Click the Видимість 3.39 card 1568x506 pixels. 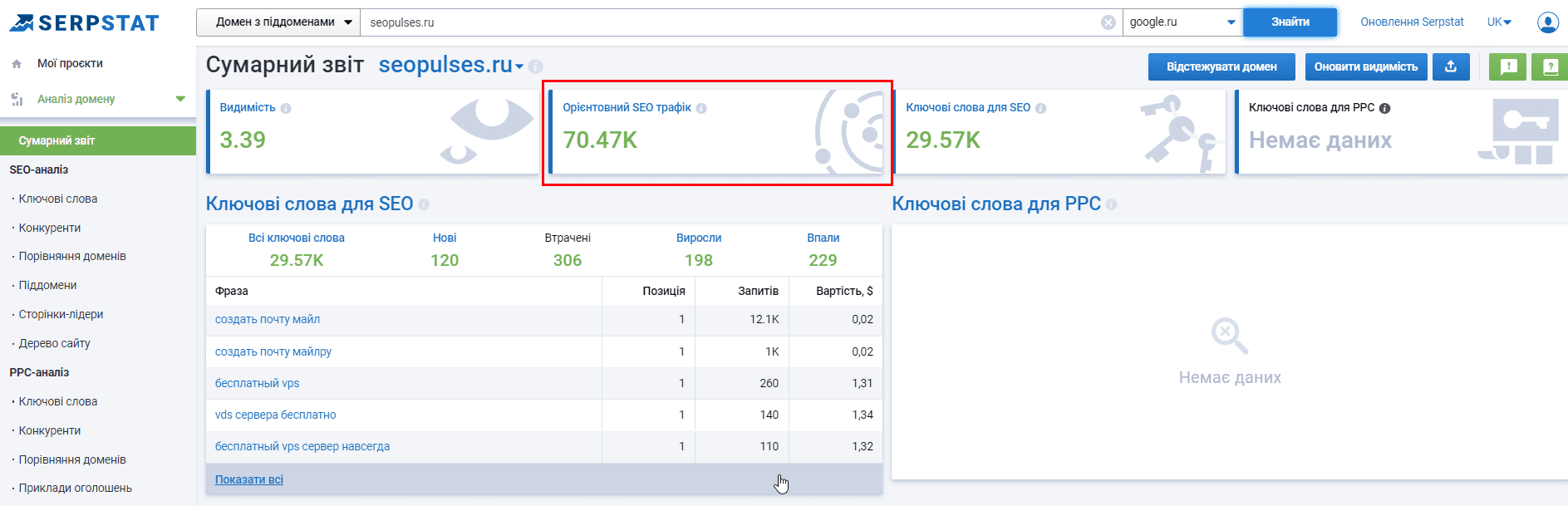372,132
